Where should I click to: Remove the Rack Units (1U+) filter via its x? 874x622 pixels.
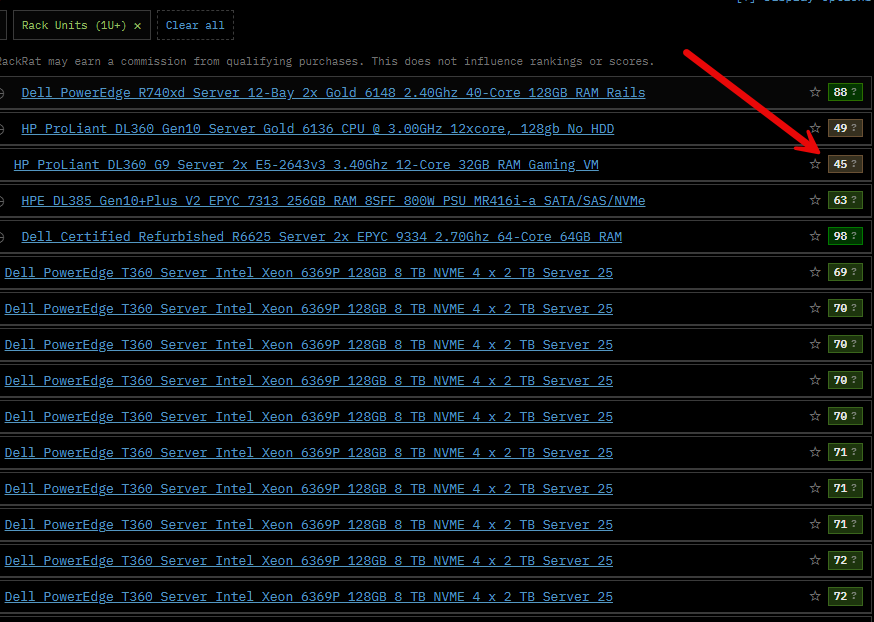click(x=137, y=26)
